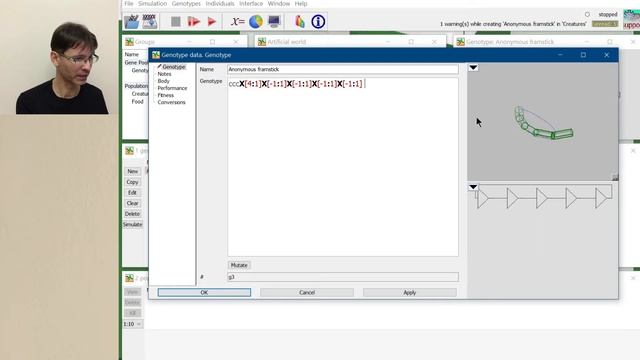Select Fitness in the dialog tree
Image resolution: width=640 pixels, height=360 pixels.
[x=166, y=95]
